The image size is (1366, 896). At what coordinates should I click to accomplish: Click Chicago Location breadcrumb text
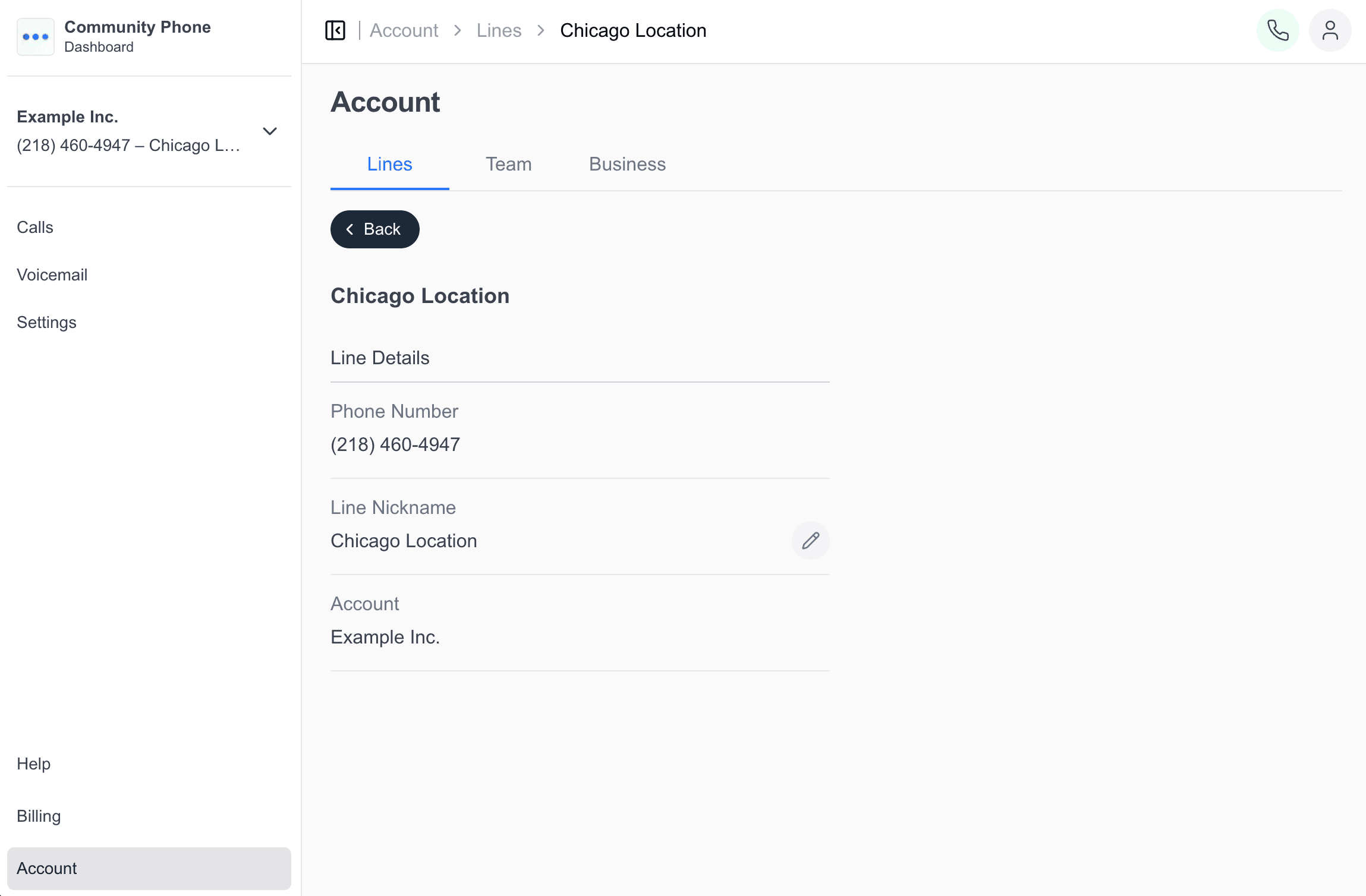633,30
